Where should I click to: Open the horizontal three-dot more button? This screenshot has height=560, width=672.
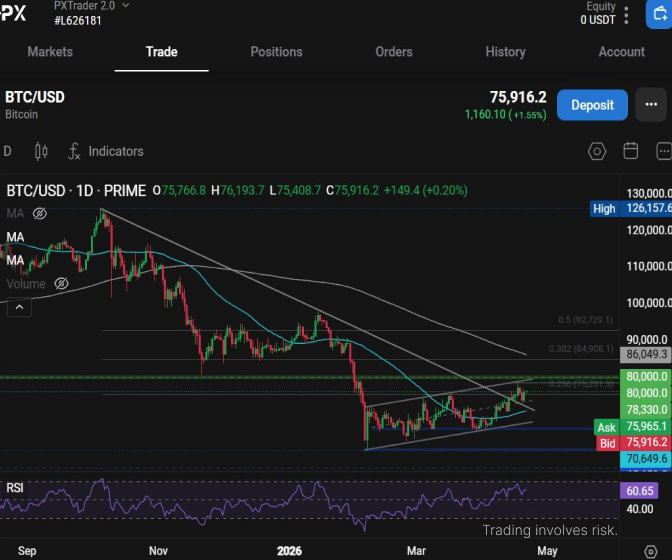(651, 105)
